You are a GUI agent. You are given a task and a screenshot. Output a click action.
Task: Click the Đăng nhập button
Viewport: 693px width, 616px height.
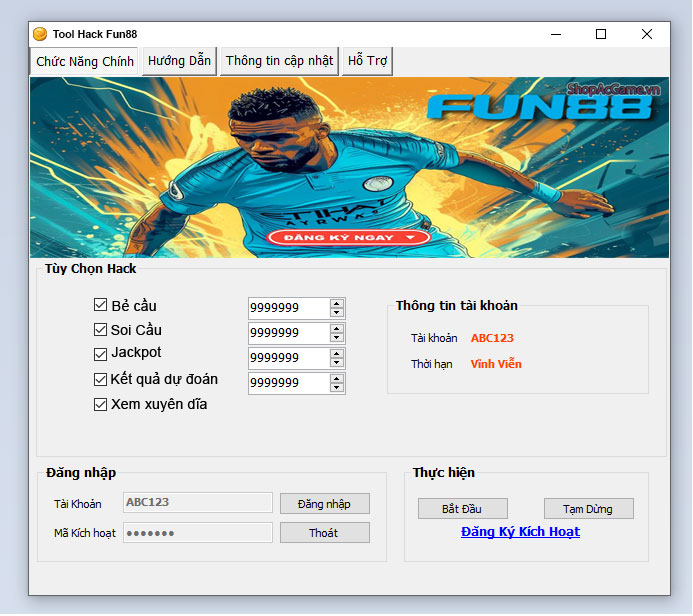pyautogui.click(x=325, y=503)
